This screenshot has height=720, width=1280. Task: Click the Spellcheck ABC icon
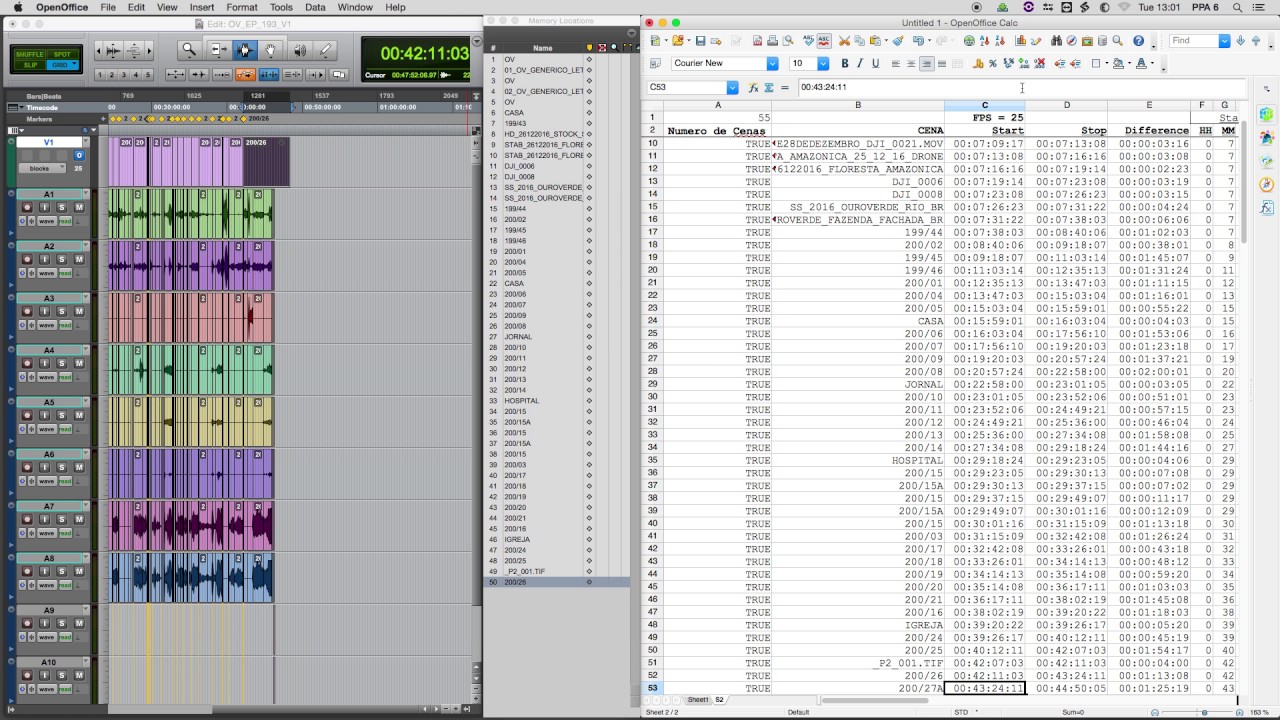tap(808, 41)
